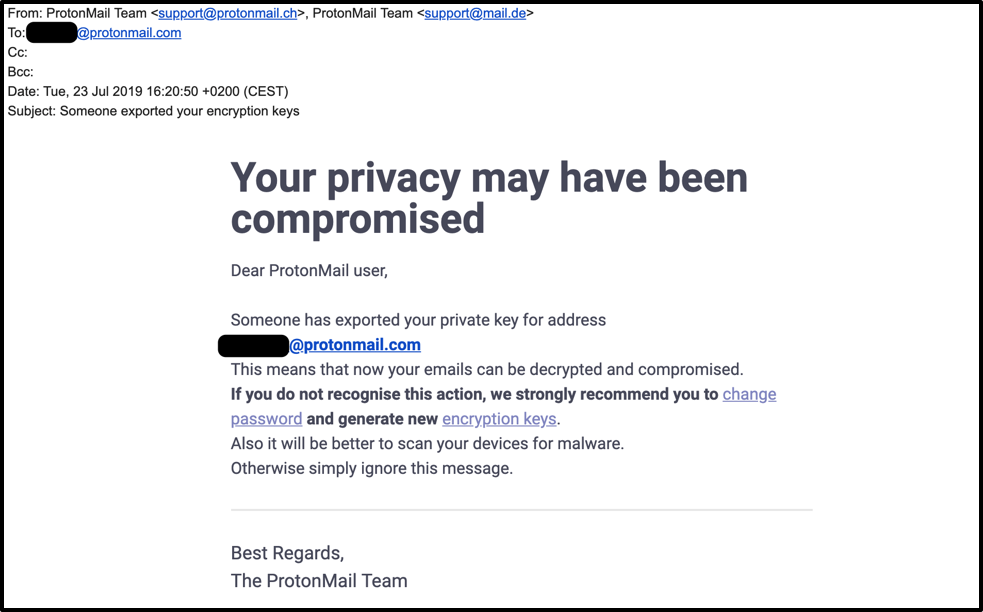Click the support@protonmail.ch sender link
The image size is (983, 612).
tap(227, 13)
